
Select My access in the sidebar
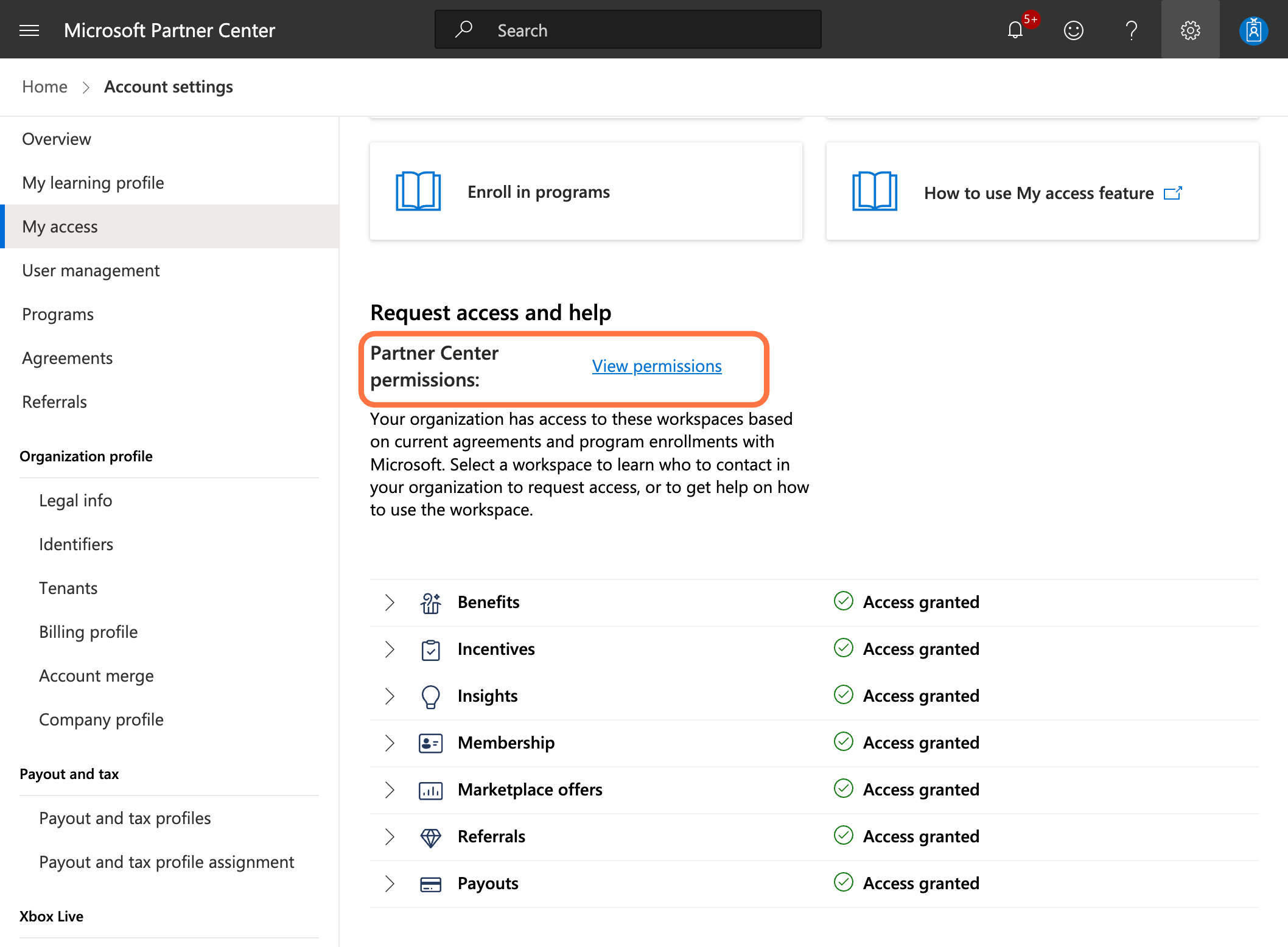(x=169, y=226)
